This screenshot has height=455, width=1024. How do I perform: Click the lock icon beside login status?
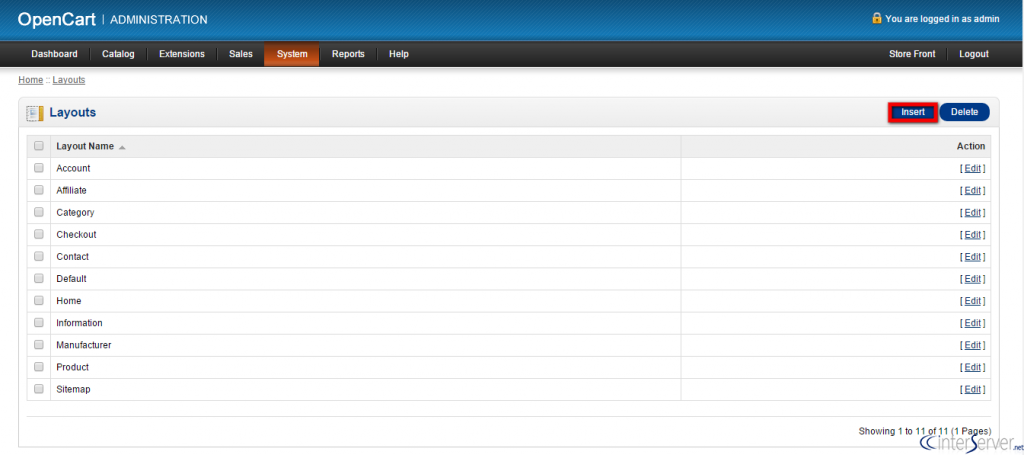(x=877, y=18)
